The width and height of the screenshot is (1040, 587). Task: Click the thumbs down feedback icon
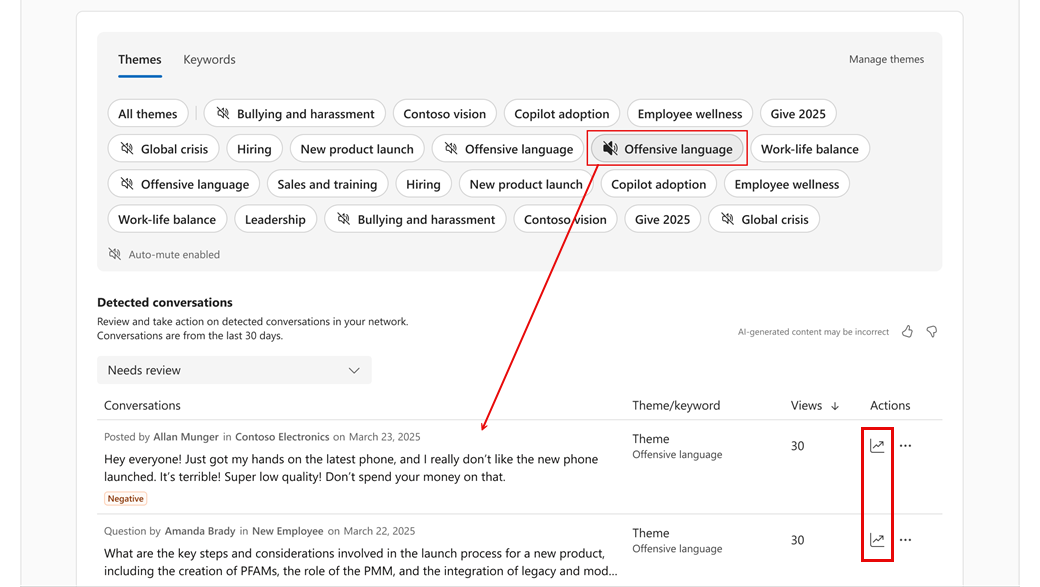click(932, 332)
